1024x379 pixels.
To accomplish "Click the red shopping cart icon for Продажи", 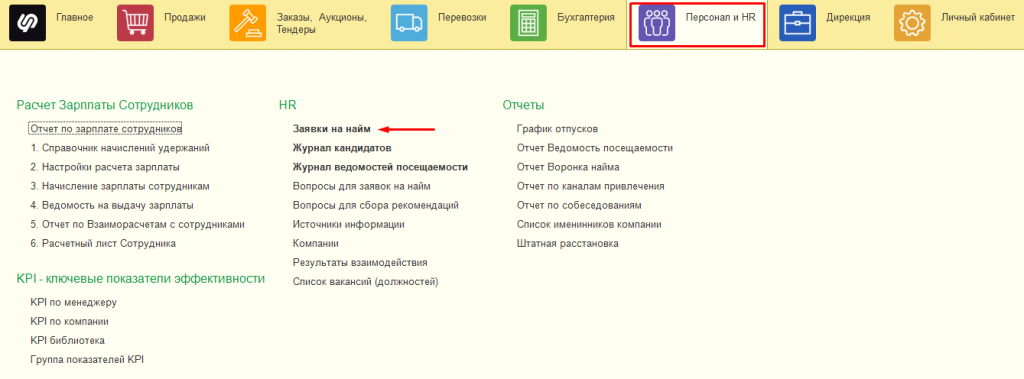I will [135, 23].
